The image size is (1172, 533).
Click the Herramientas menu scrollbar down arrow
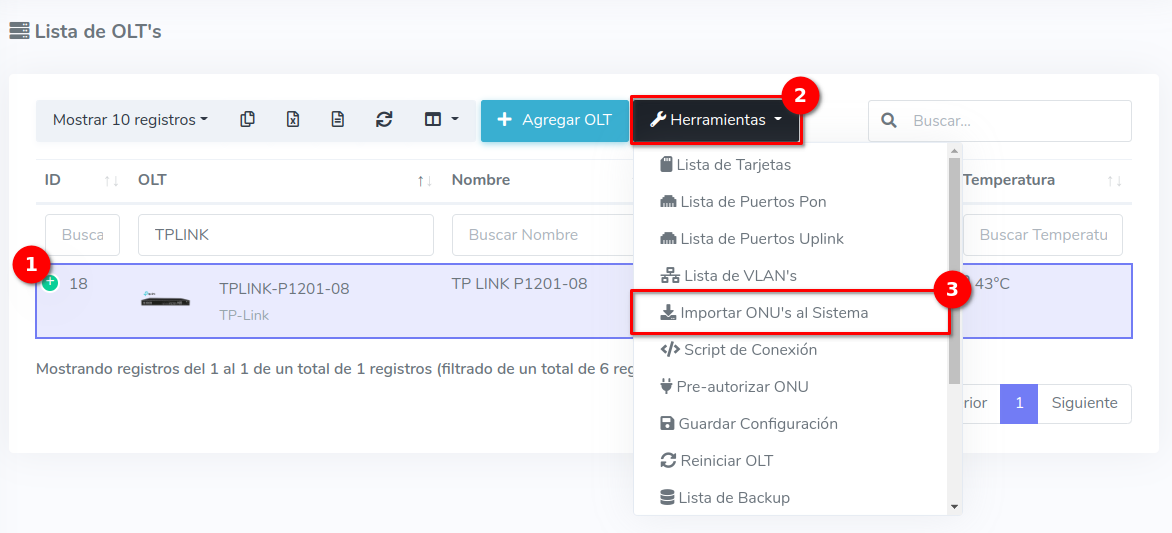tap(954, 507)
